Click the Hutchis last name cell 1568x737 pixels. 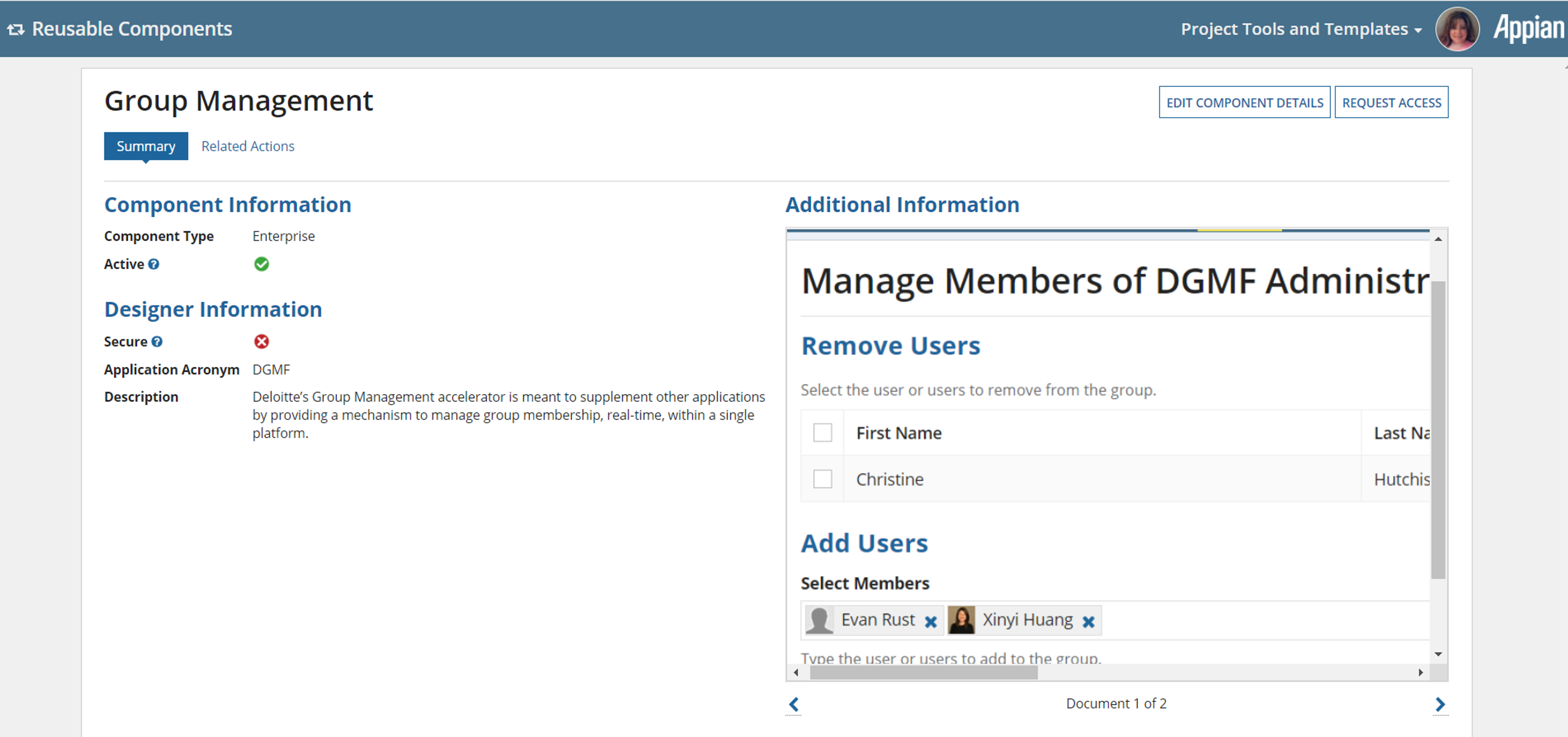tap(1401, 479)
